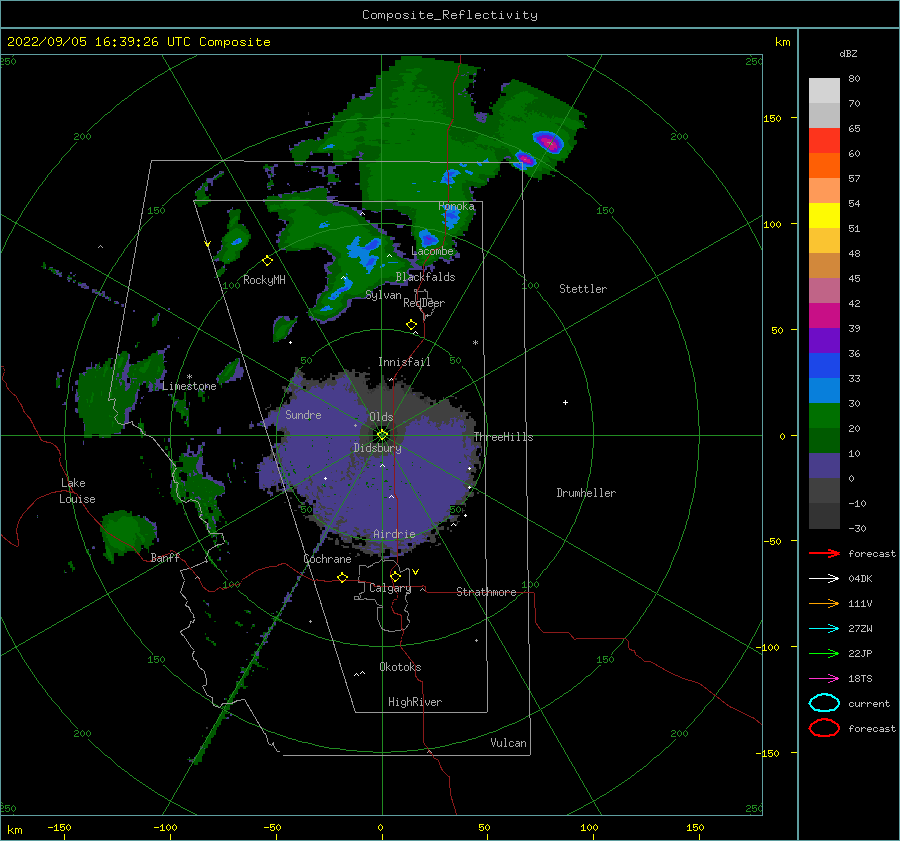Click the Strathmore city label
This screenshot has height=841, width=900.
(x=486, y=592)
